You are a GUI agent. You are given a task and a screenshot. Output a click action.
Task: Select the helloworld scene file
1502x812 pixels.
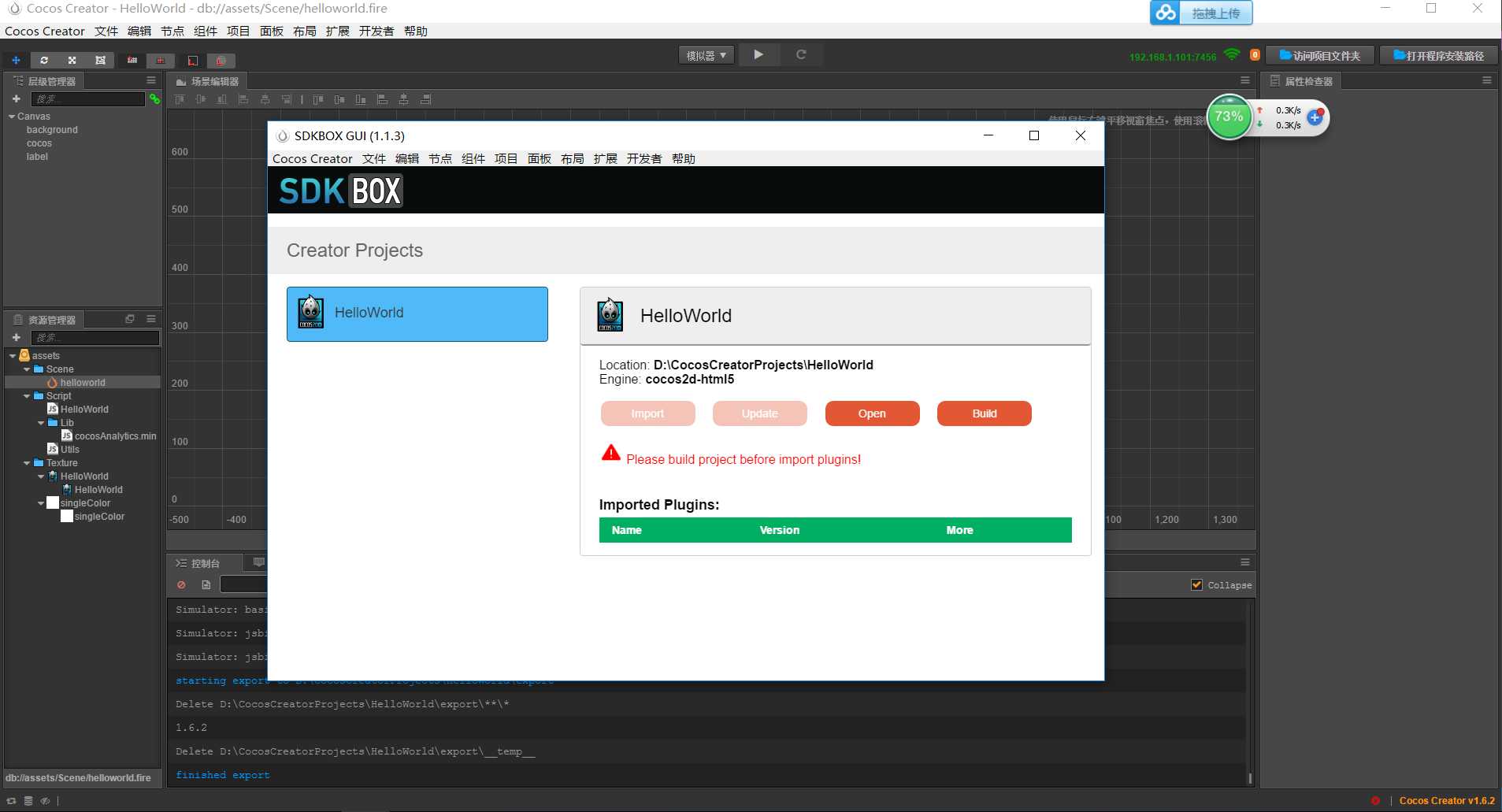point(82,383)
